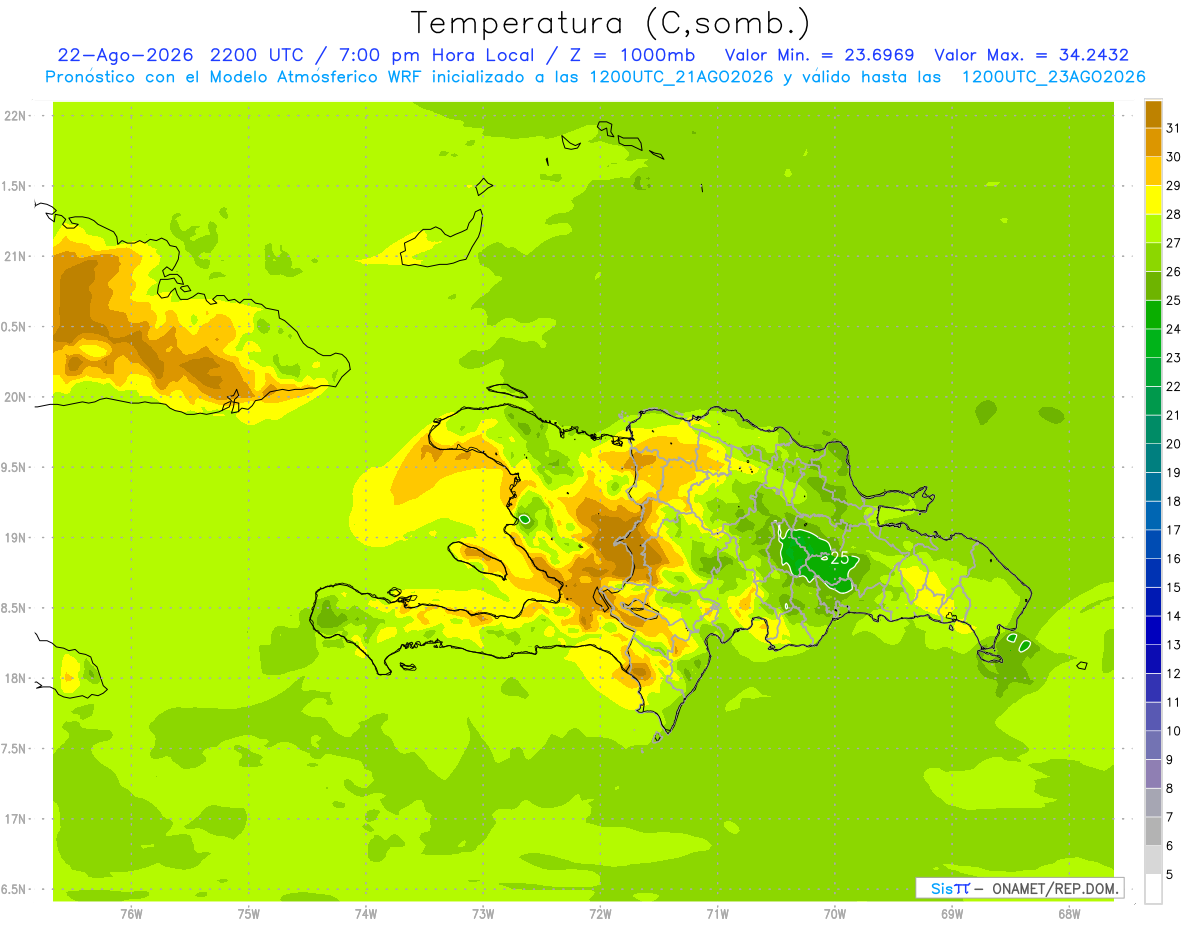Image resolution: width=1200 pixels, height=927 pixels.
Task: Click the "Temperatura (C,somb.)" title
Action: pos(611,23)
